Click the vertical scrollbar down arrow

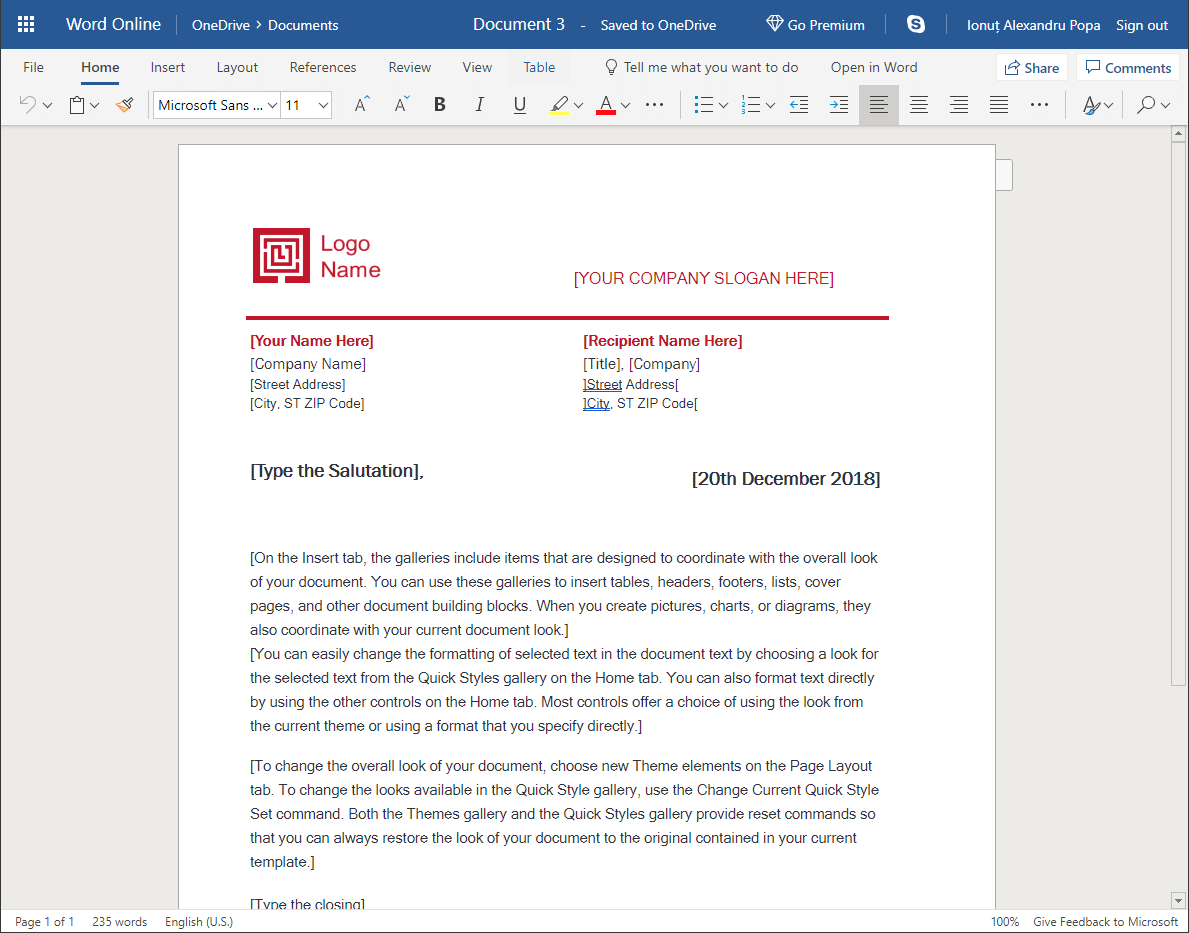pyautogui.click(x=1178, y=900)
